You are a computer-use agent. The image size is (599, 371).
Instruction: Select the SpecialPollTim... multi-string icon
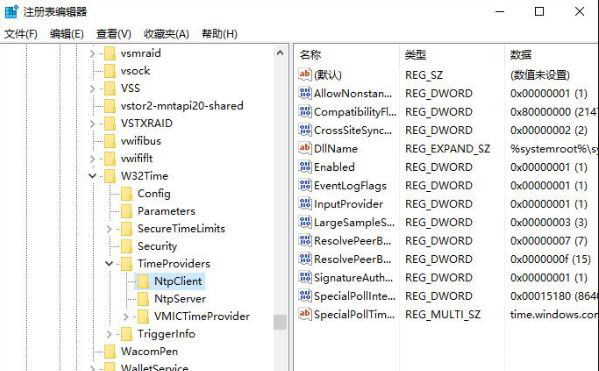tap(305, 314)
